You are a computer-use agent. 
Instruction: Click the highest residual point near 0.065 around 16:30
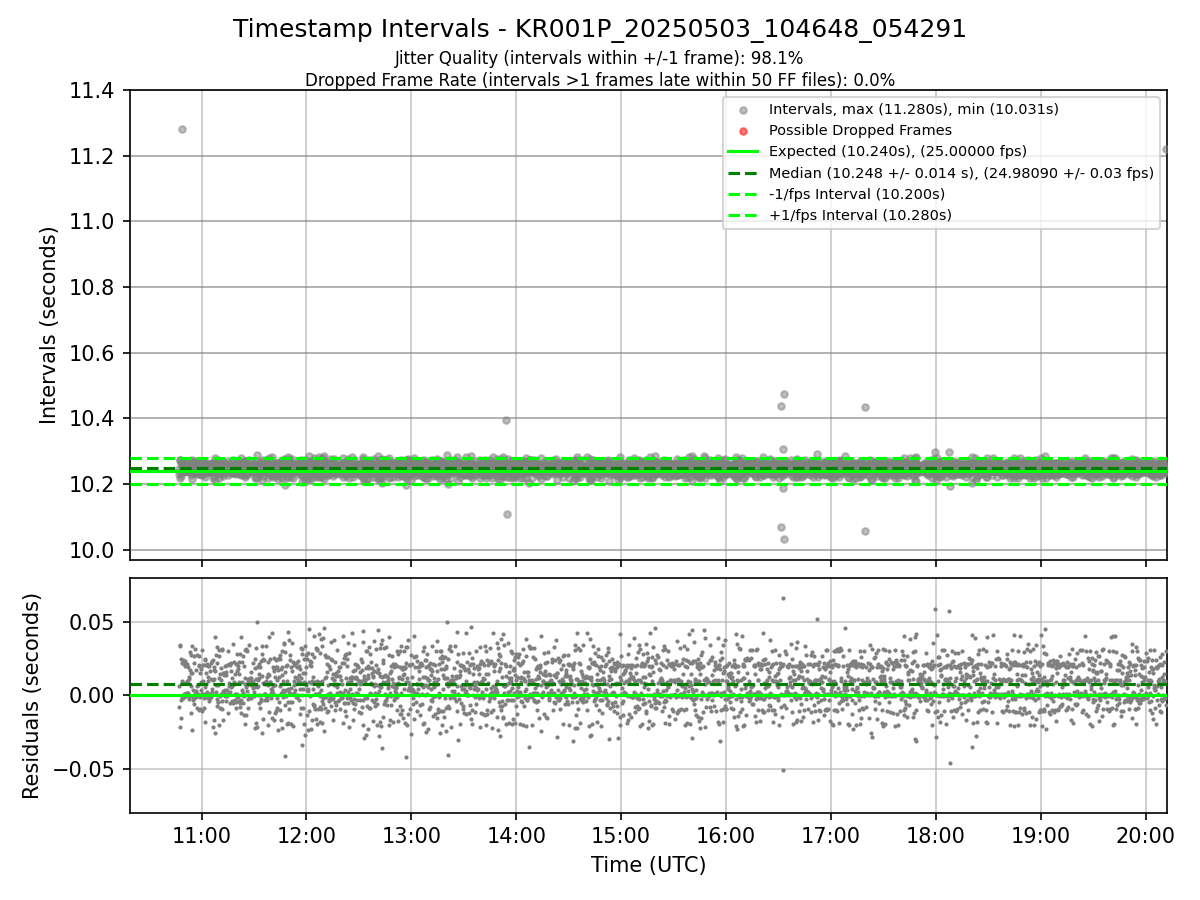point(783,598)
